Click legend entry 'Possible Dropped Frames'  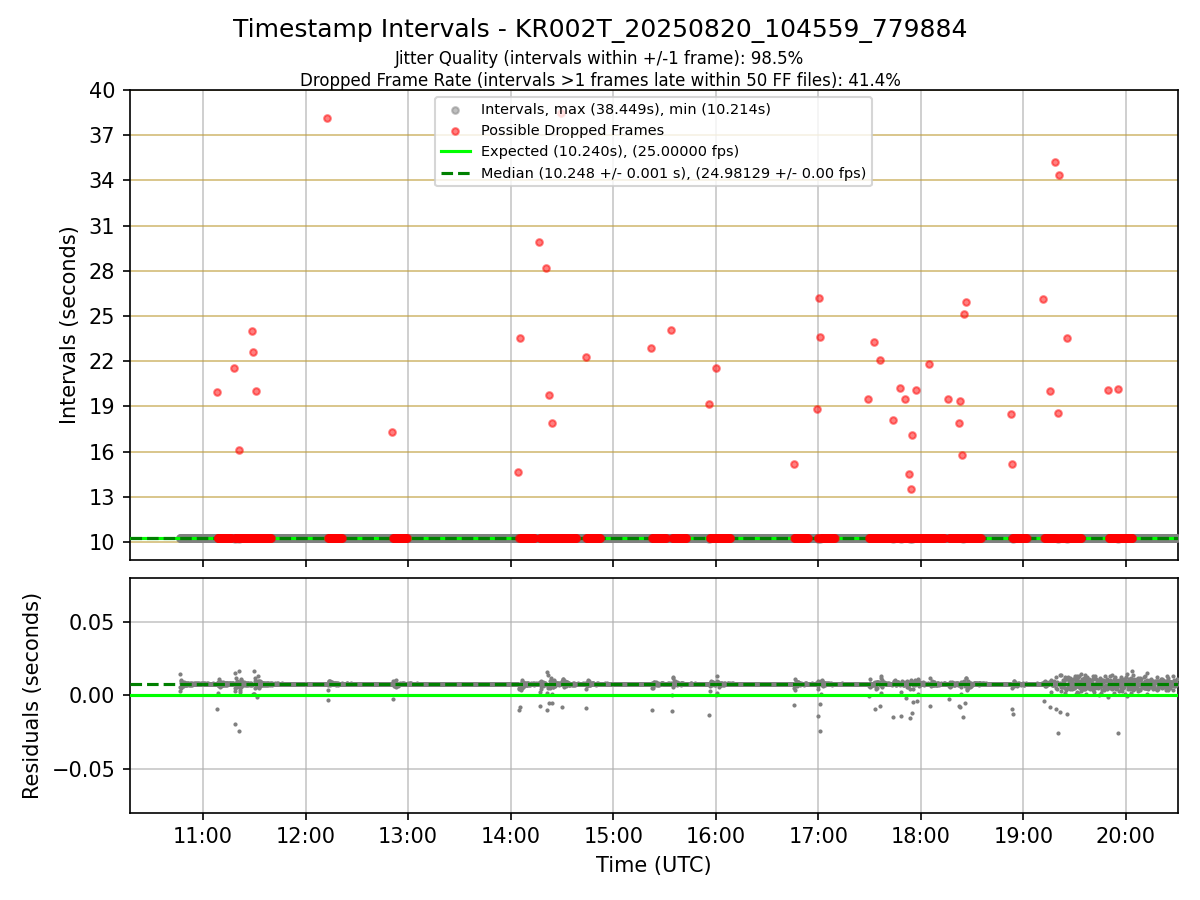[x=572, y=130]
